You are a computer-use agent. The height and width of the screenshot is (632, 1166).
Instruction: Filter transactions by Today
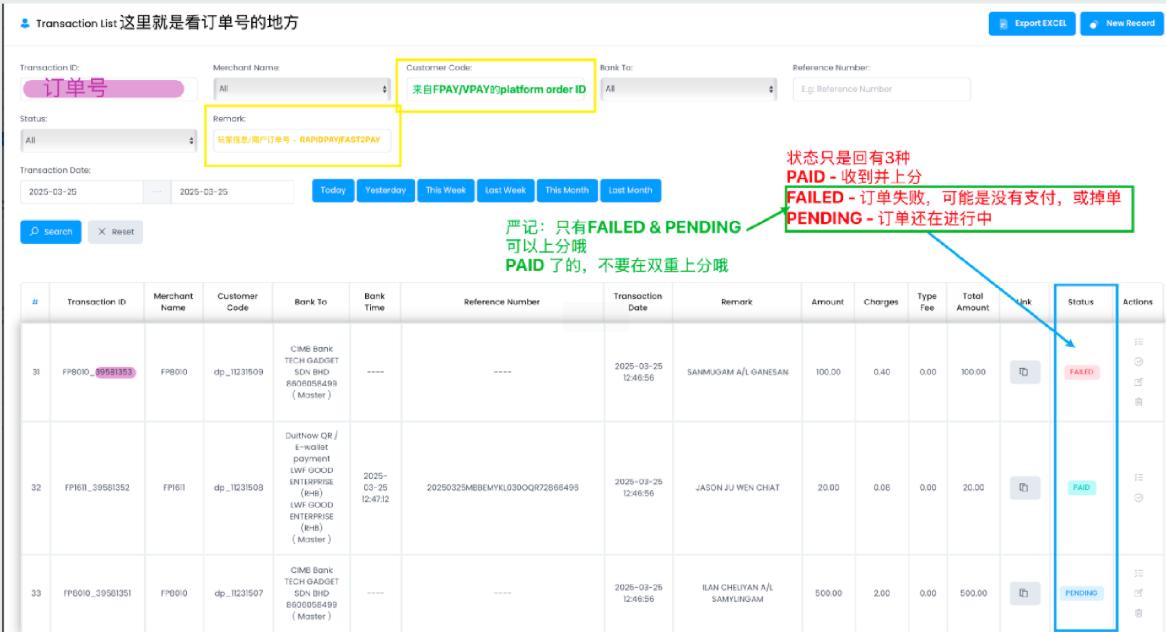tap(333, 190)
